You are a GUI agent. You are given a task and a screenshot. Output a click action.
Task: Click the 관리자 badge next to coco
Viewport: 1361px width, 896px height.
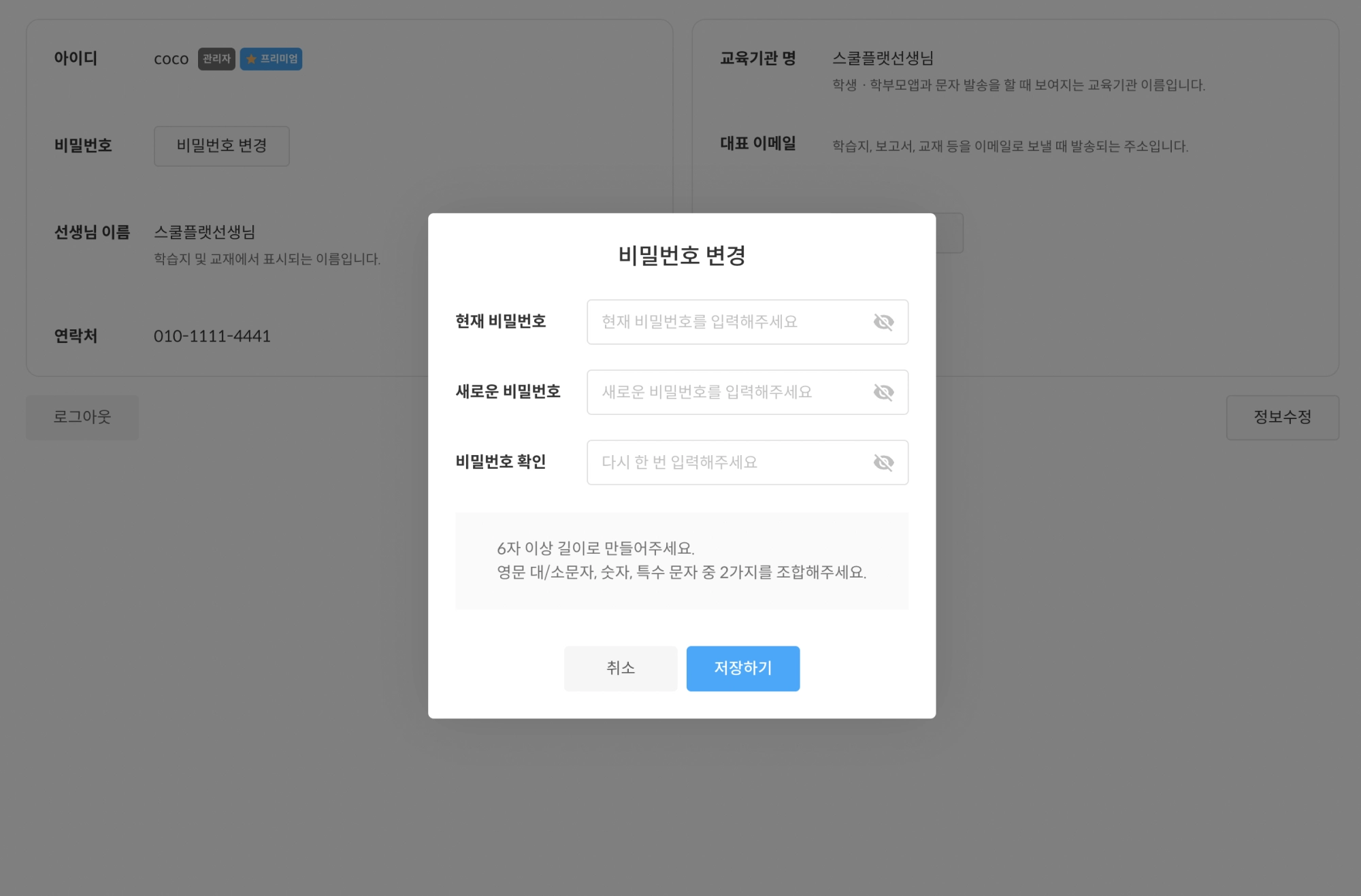coord(216,59)
